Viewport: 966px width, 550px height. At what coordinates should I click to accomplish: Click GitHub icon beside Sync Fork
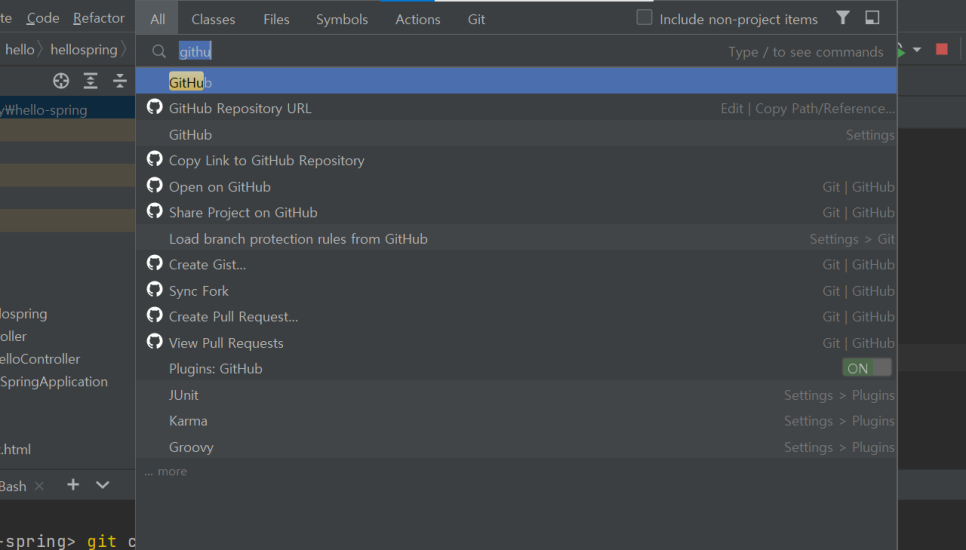pyautogui.click(x=155, y=289)
